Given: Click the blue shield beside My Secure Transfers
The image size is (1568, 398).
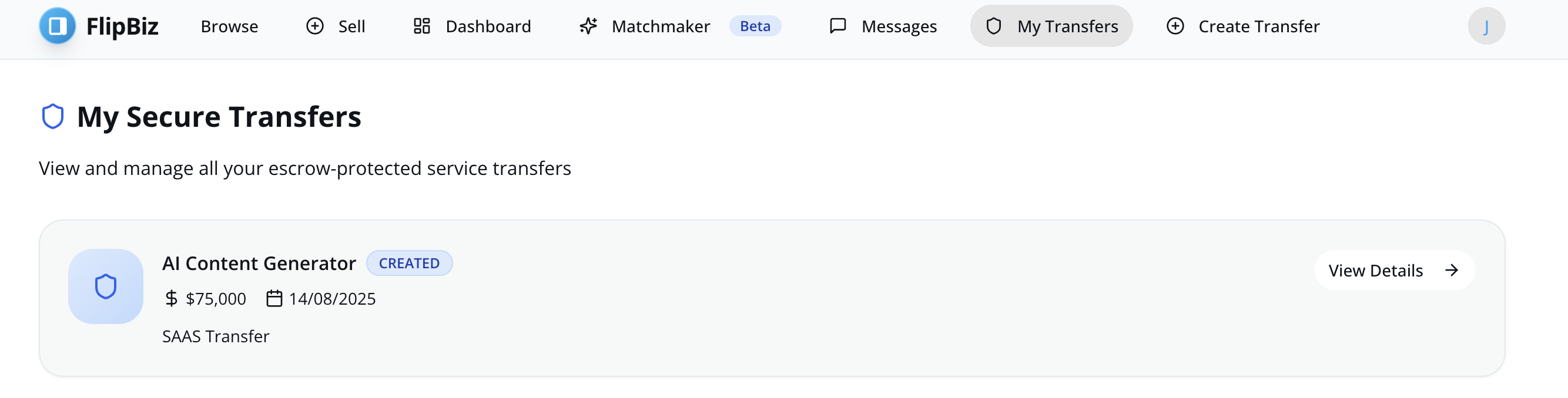Looking at the screenshot, I should tap(53, 117).
